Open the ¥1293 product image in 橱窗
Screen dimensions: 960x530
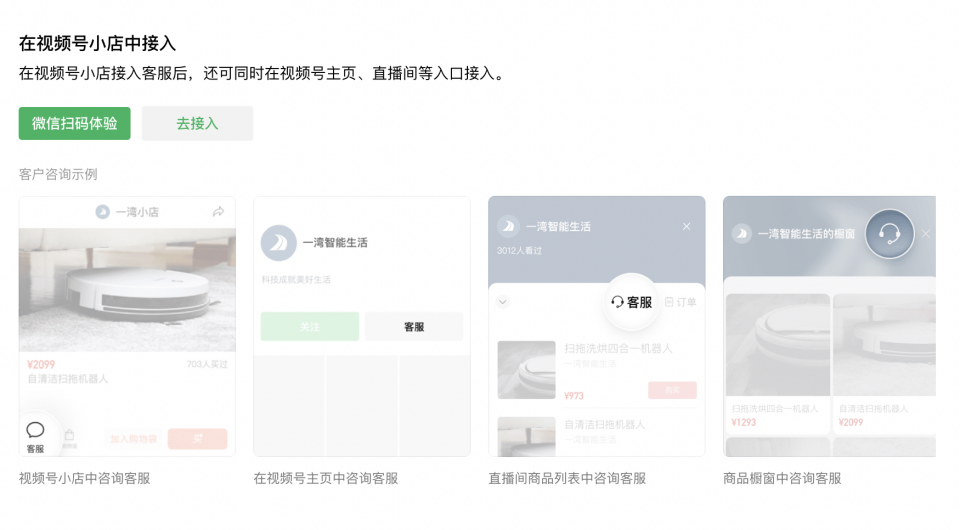coord(778,345)
